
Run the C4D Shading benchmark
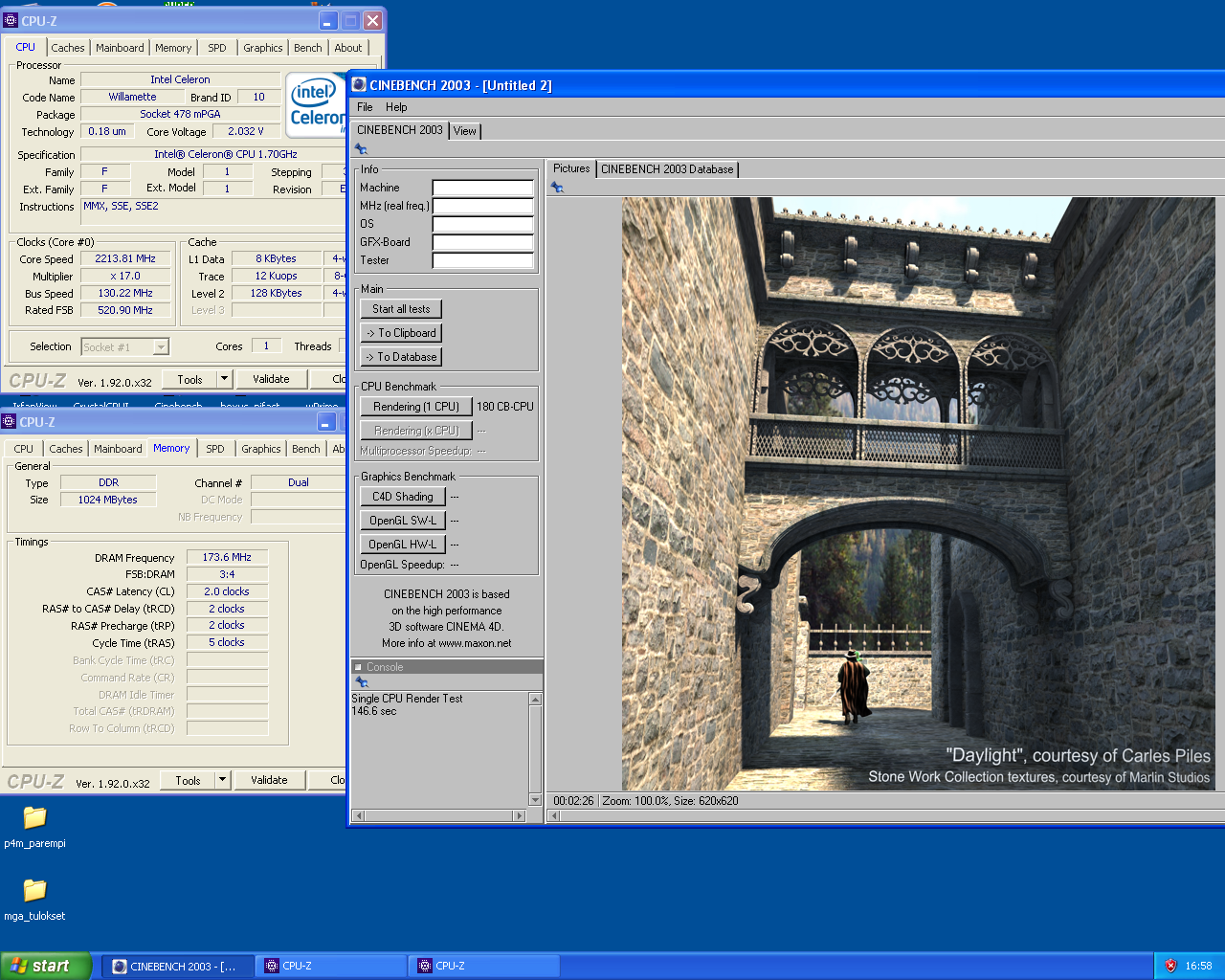click(x=402, y=497)
